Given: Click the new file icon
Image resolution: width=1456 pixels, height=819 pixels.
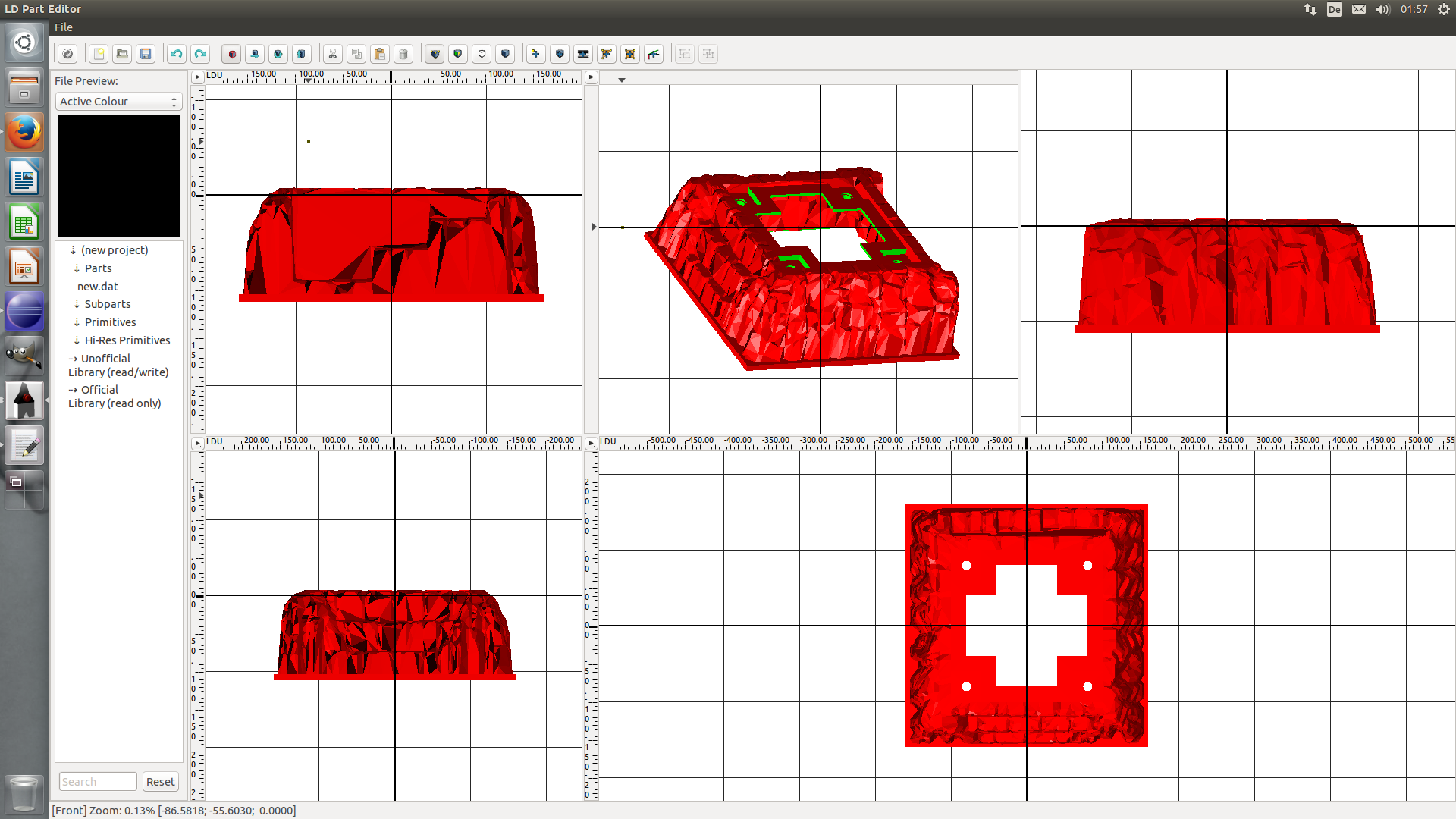Looking at the screenshot, I should click(99, 54).
